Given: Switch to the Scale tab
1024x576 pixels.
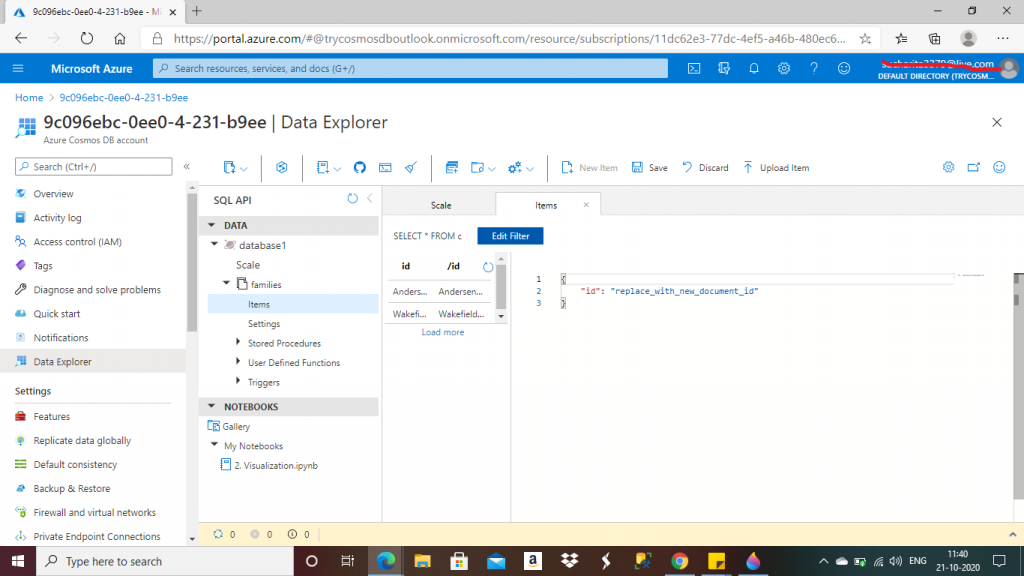Looking at the screenshot, I should pyautogui.click(x=441, y=205).
